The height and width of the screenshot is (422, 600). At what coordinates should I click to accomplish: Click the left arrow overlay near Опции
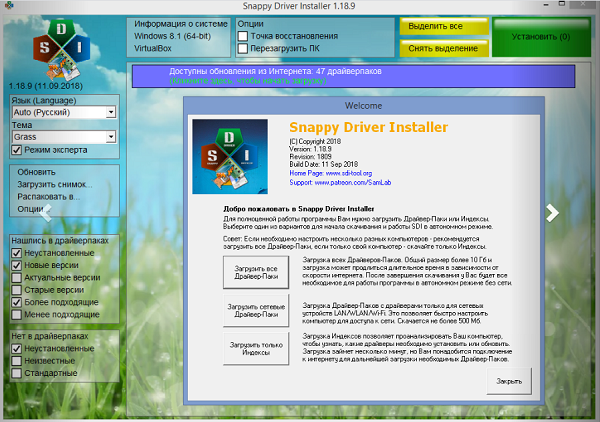pyautogui.click(x=46, y=213)
